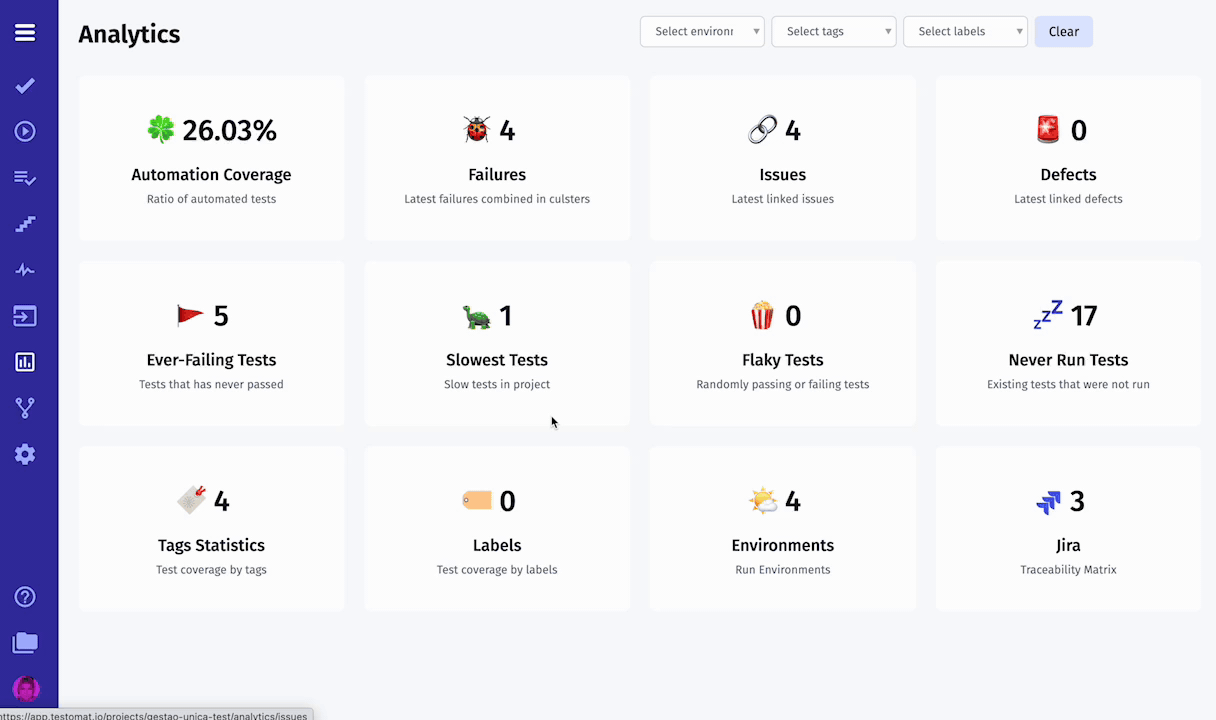1216x720 pixels.
Task: Open Pulse activity icon in sidebar
Action: click(25, 270)
